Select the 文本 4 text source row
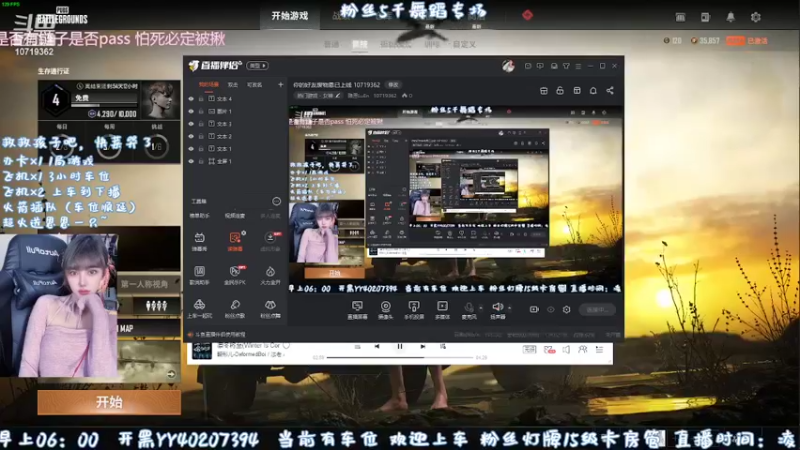The height and width of the screenshot is (450, 800). click(x=235, y=99)
